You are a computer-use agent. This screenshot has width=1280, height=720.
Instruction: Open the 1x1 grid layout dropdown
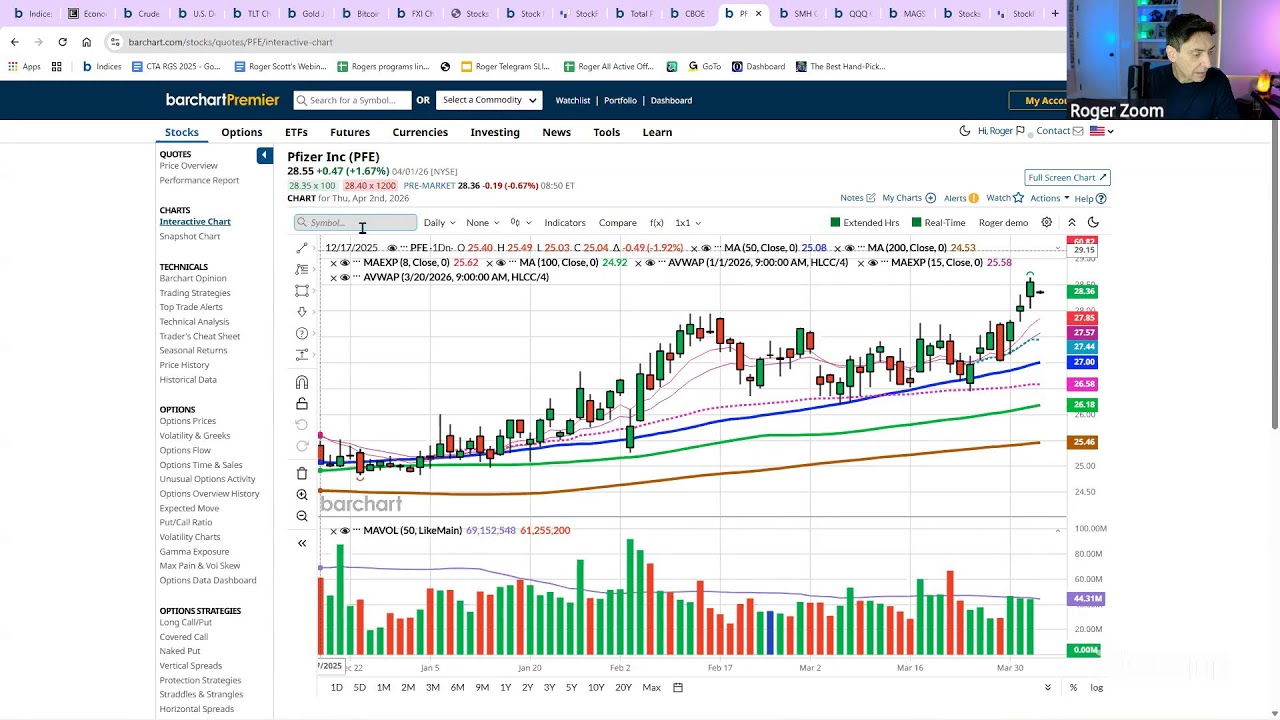(687, 223)
